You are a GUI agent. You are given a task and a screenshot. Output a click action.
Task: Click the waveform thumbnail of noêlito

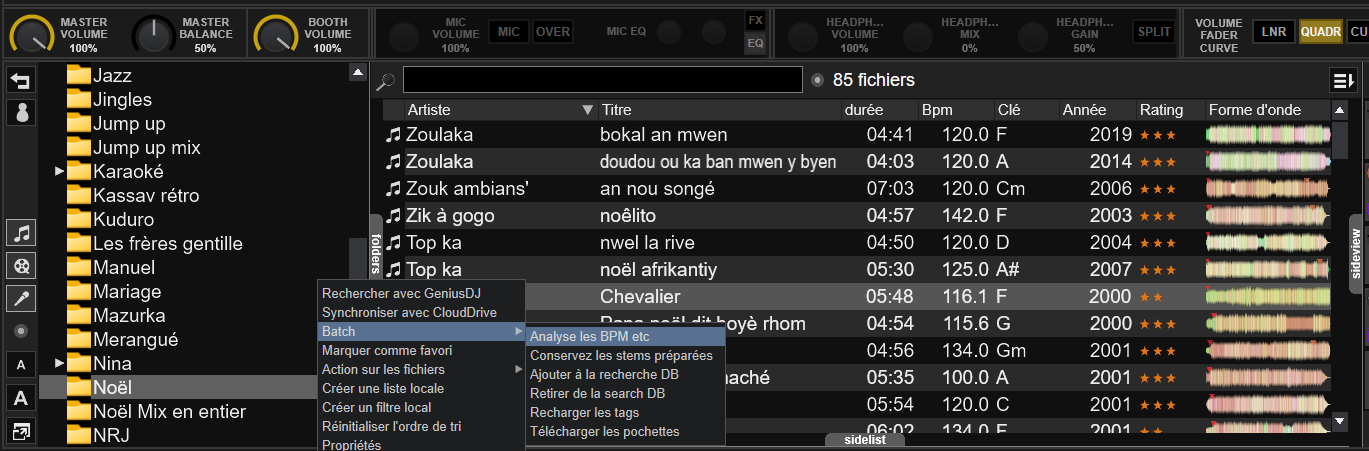(1267, 215)
